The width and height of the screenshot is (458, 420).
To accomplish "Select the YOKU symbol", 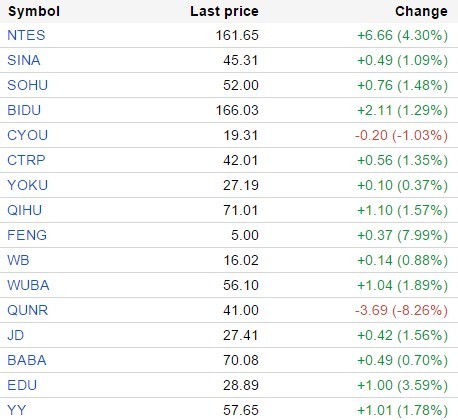I will click(28, 185).
